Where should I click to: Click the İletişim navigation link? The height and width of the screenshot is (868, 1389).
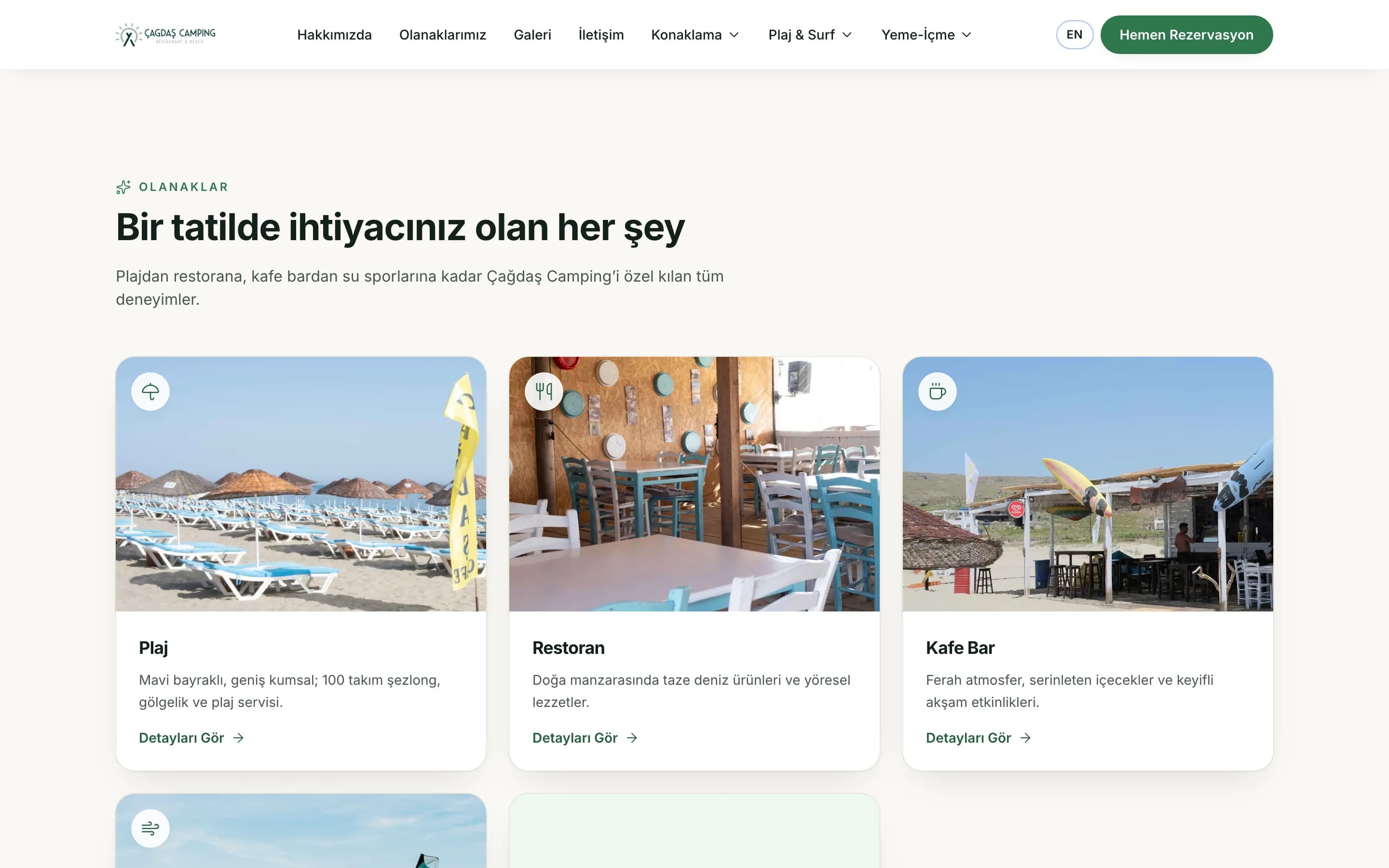601,34
